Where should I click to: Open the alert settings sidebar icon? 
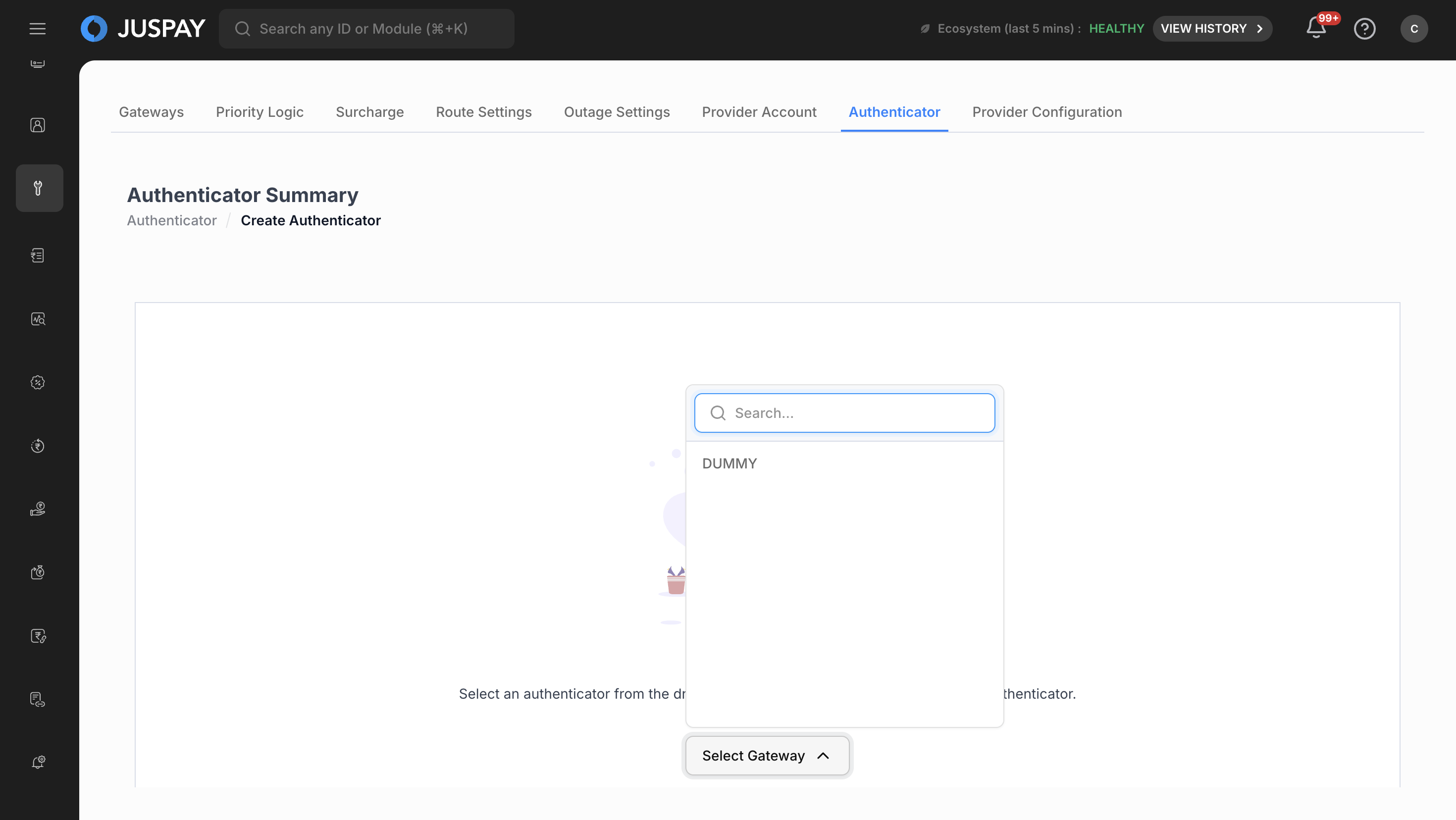pos(38,763)
